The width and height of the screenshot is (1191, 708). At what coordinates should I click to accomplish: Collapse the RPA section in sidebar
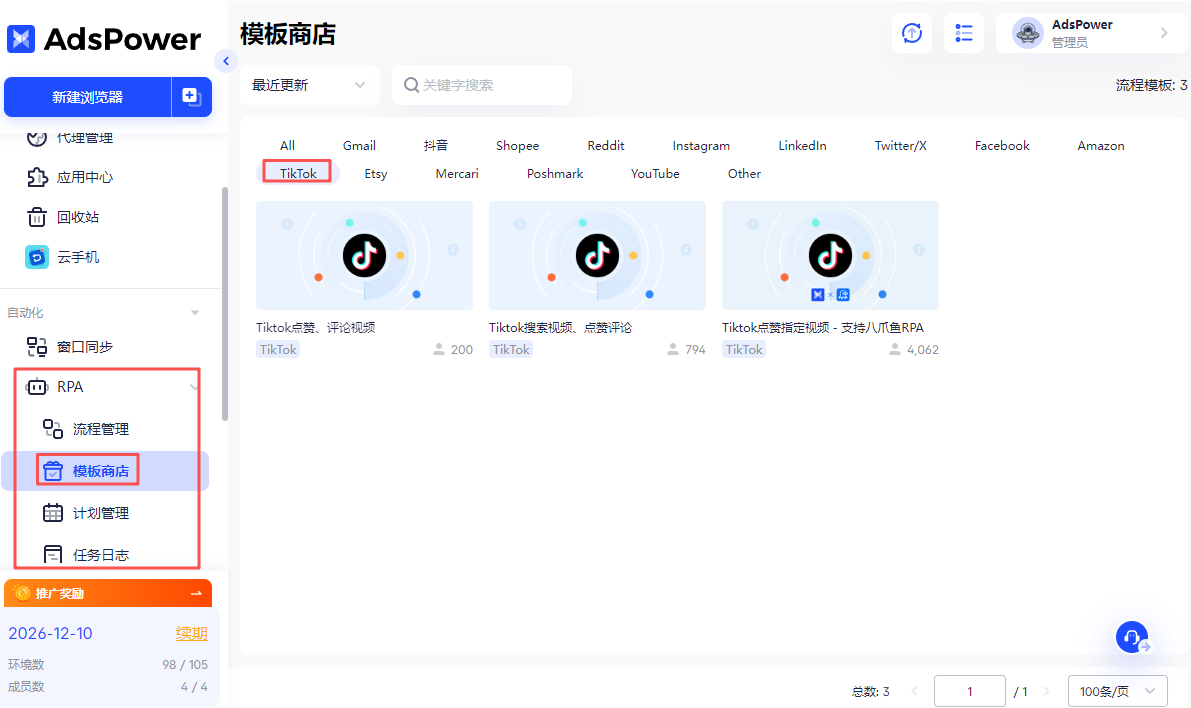tap(196, 387)
